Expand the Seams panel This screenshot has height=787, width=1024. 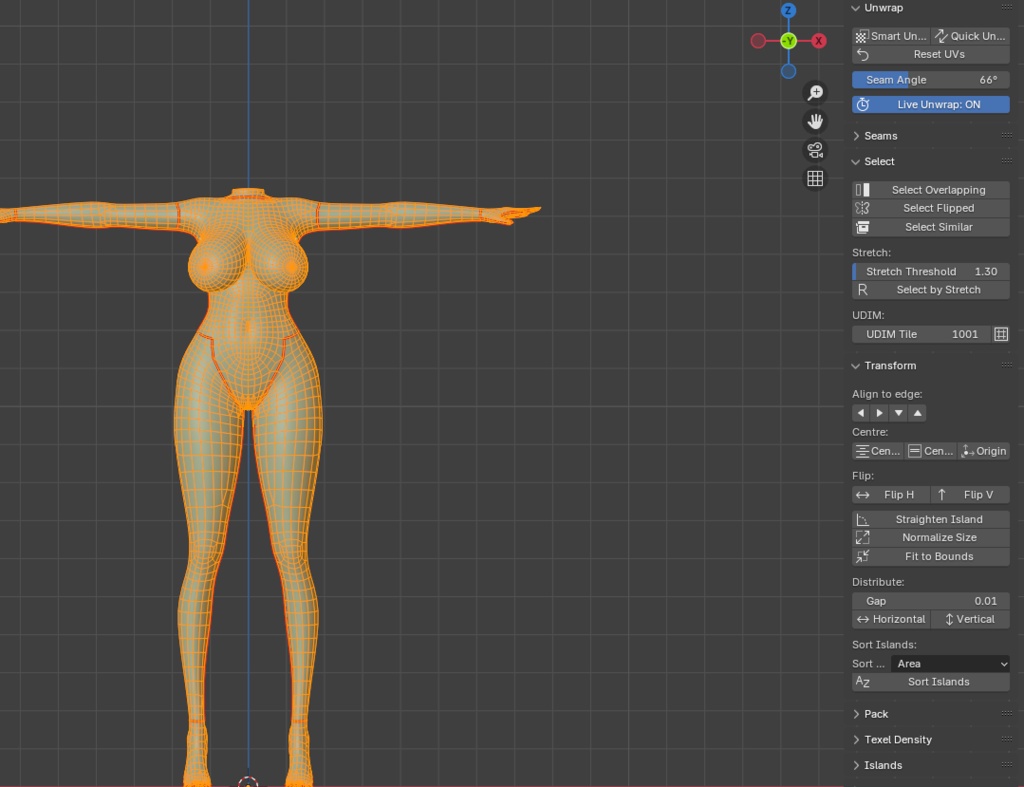tap(856, 136)
